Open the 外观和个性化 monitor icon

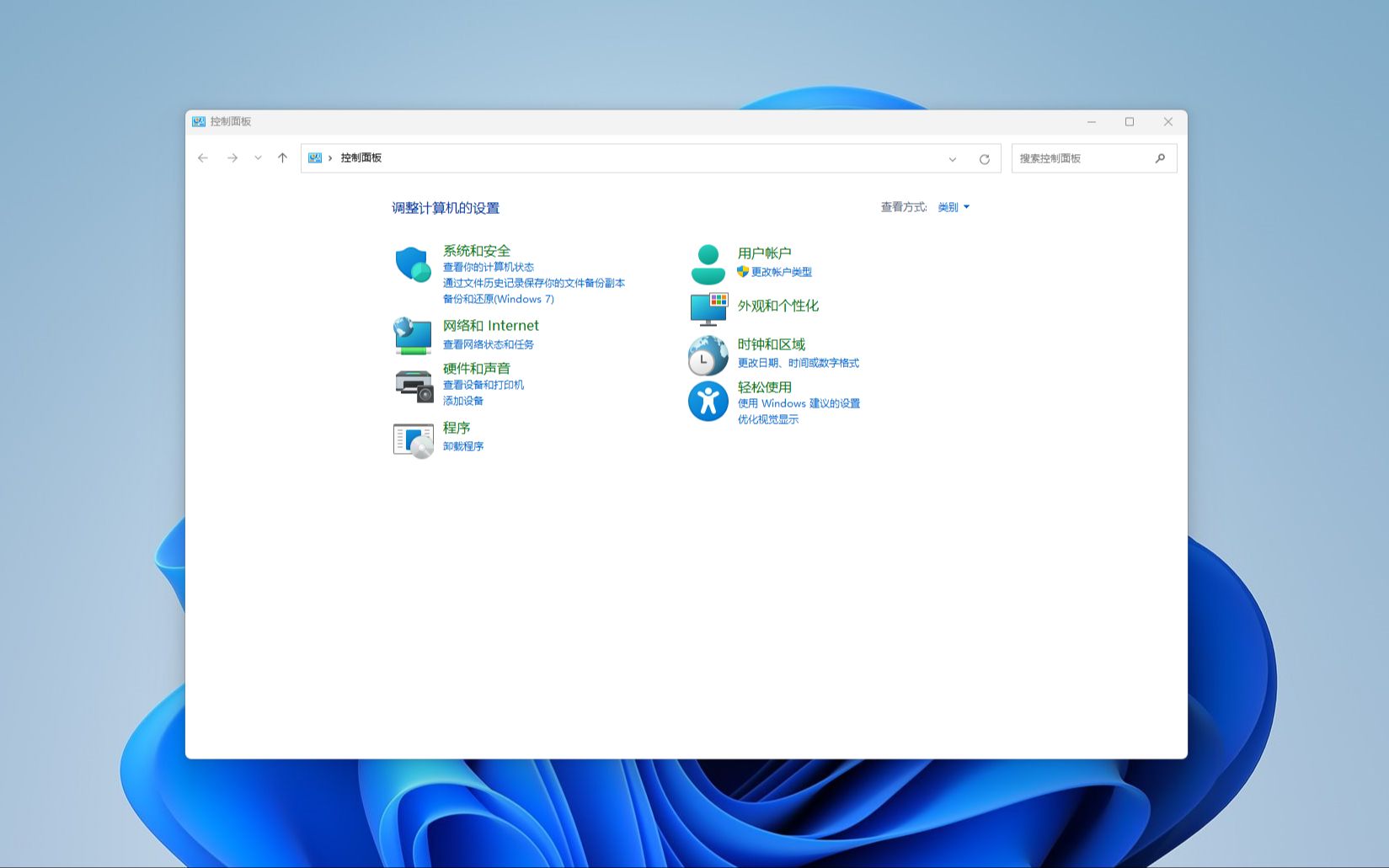(708, 309)
